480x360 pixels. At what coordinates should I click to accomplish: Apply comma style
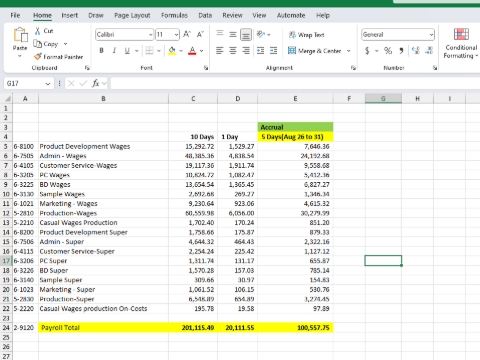click(x=401, y=51)
